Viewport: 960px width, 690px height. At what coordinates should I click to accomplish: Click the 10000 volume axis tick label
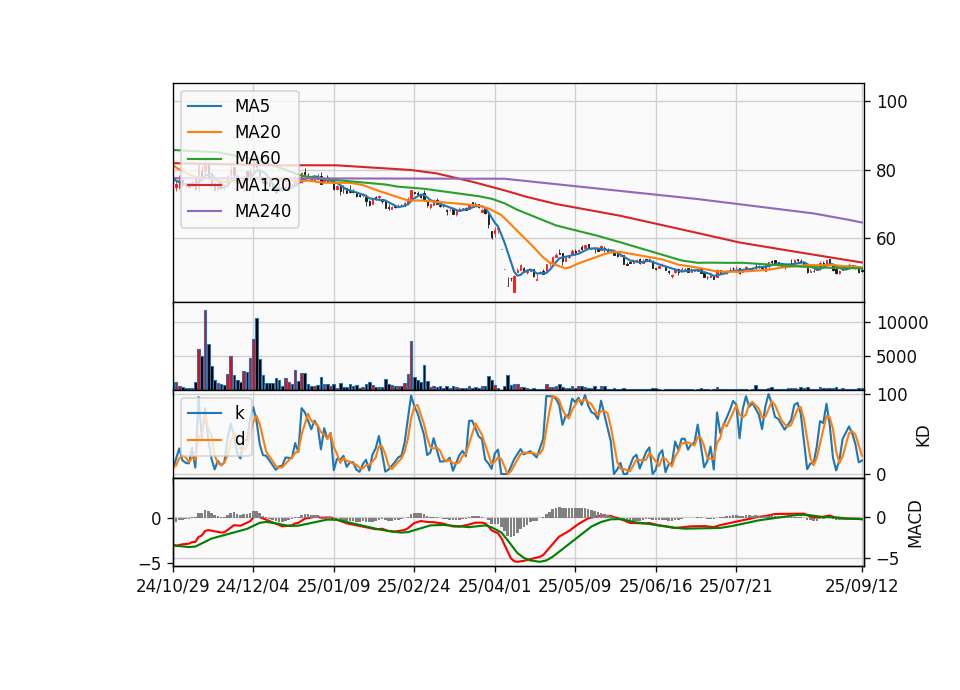coord(902,323)
